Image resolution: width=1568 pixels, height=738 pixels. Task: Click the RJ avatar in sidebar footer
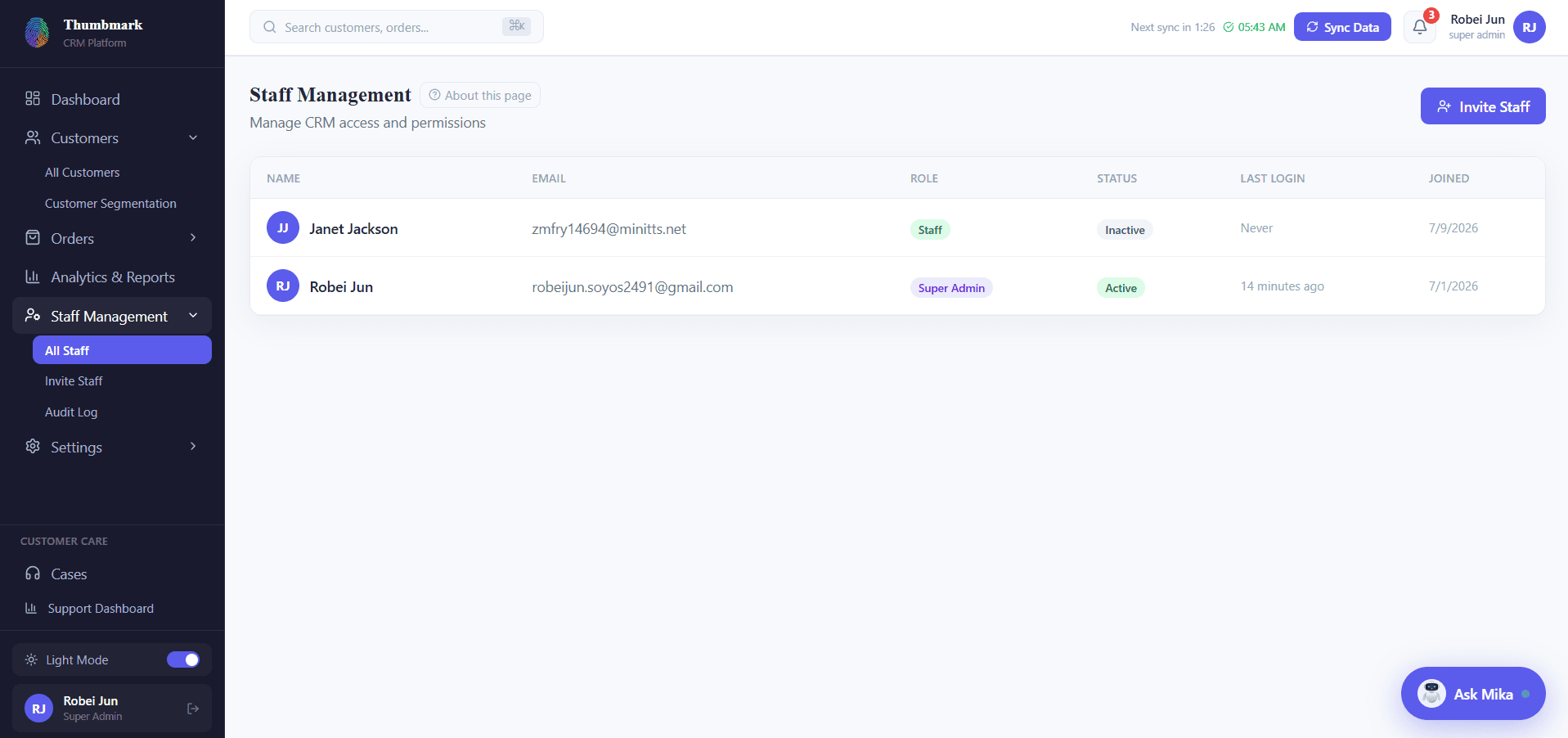38,709
